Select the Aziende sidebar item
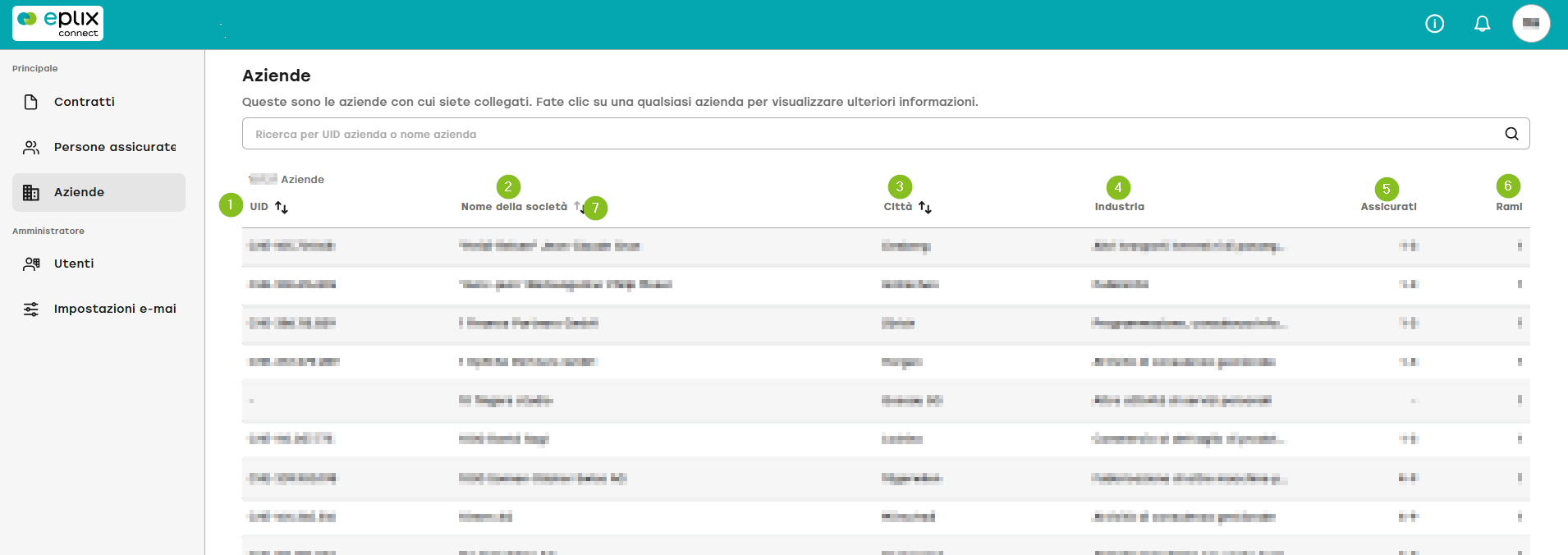1568x555 pixels. click(99, 192)
